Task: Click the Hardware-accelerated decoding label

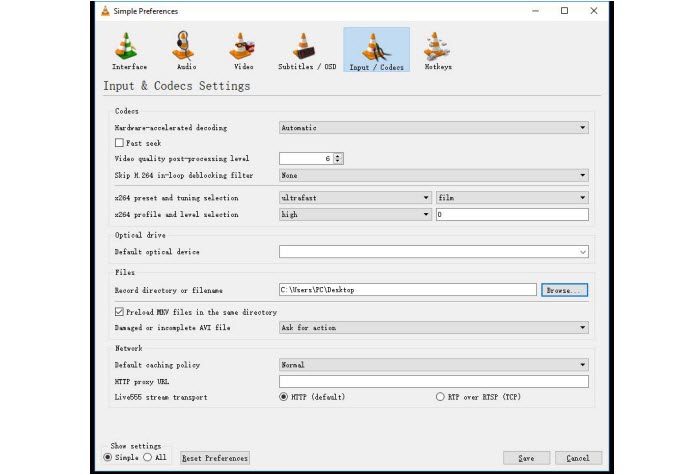Action: (x=171, y=128)
